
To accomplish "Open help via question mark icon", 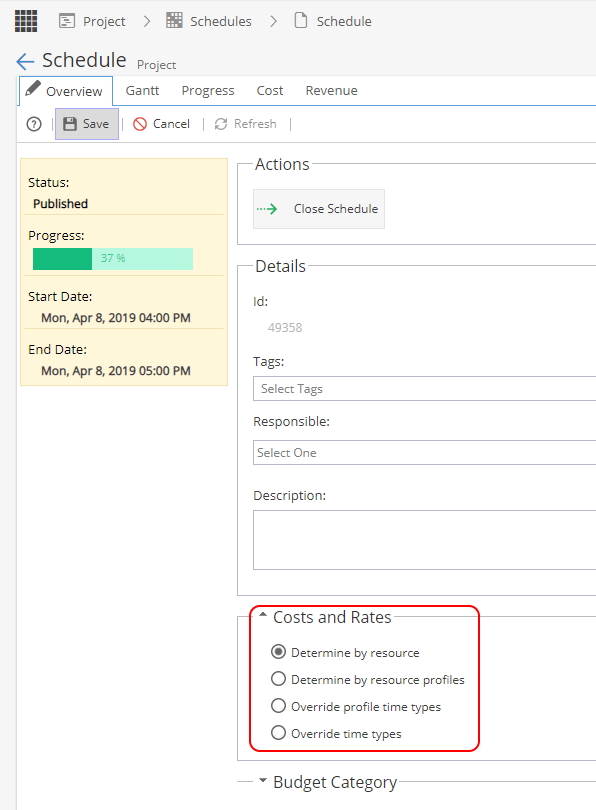I will [x=34, y=124].
